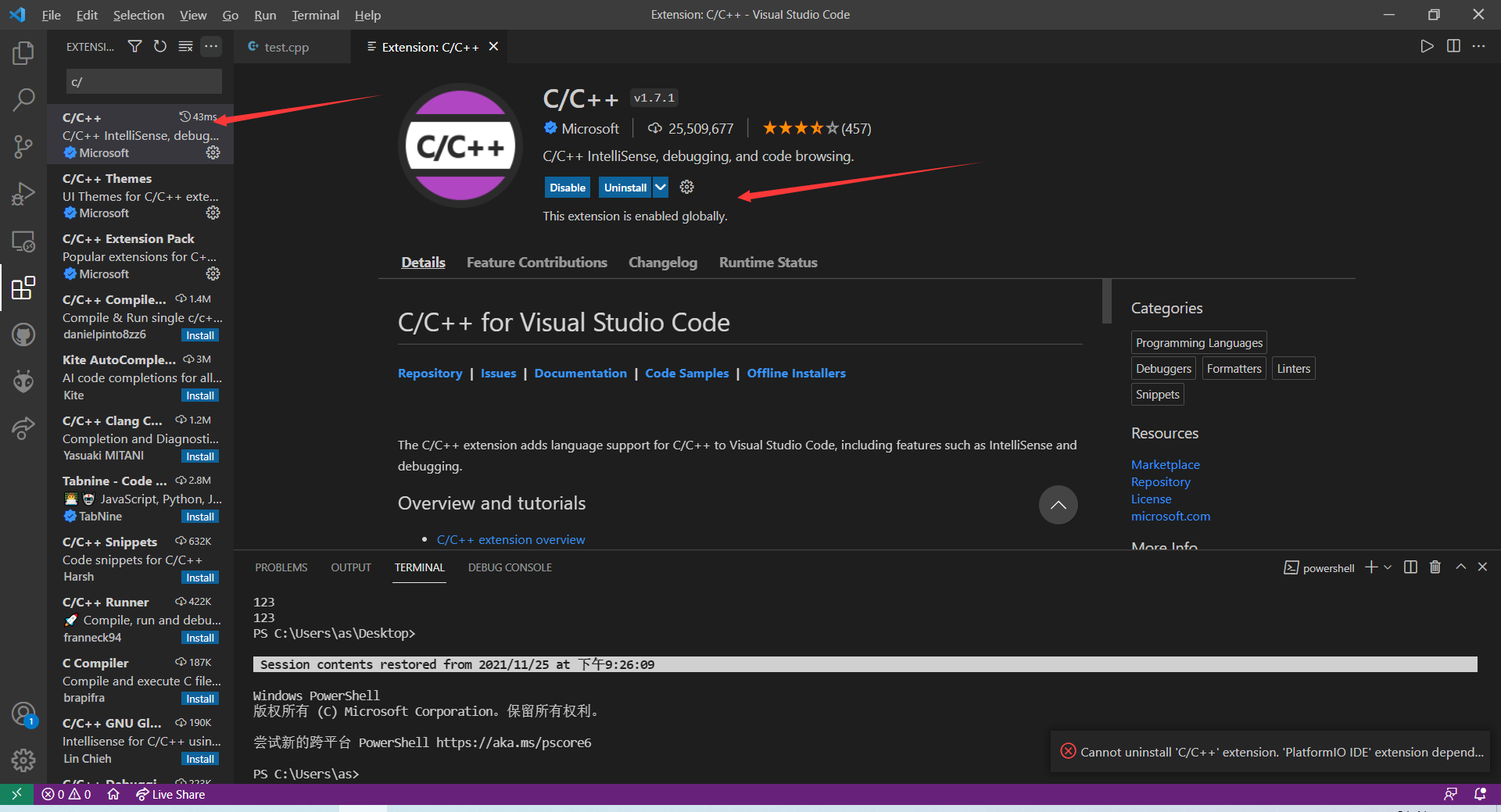Open the Live Share view icon
The image size is (1501, 812).
[x=23, y=428]
